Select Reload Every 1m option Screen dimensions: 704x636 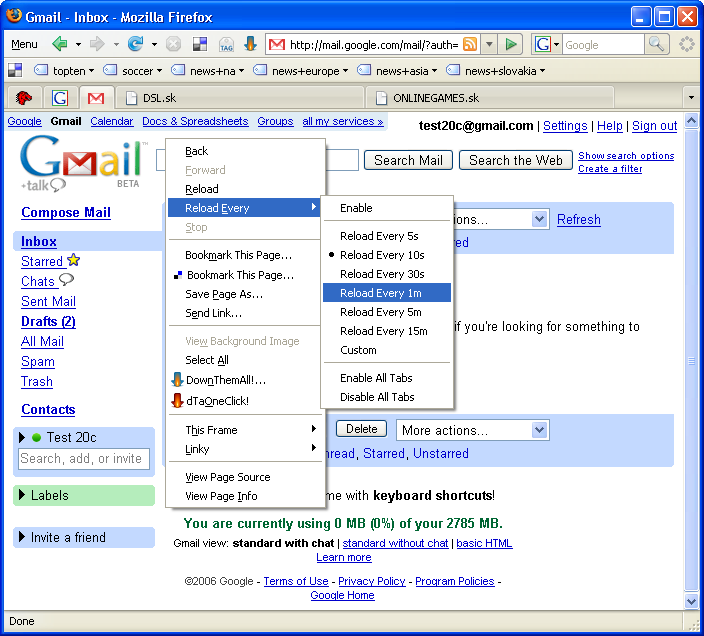coord(387,293)
